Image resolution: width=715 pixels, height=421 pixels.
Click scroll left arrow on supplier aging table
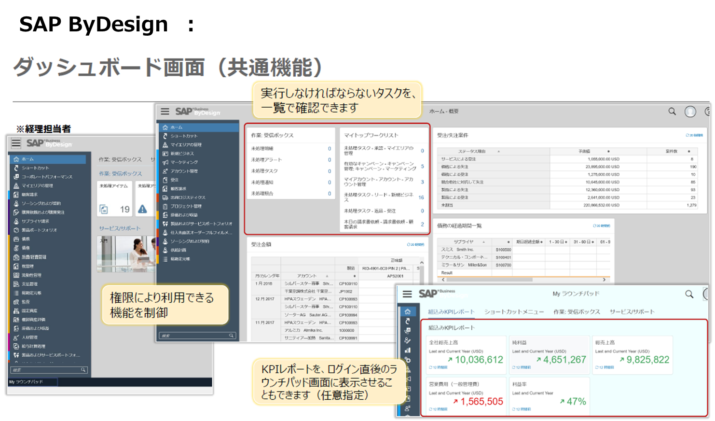442,279
